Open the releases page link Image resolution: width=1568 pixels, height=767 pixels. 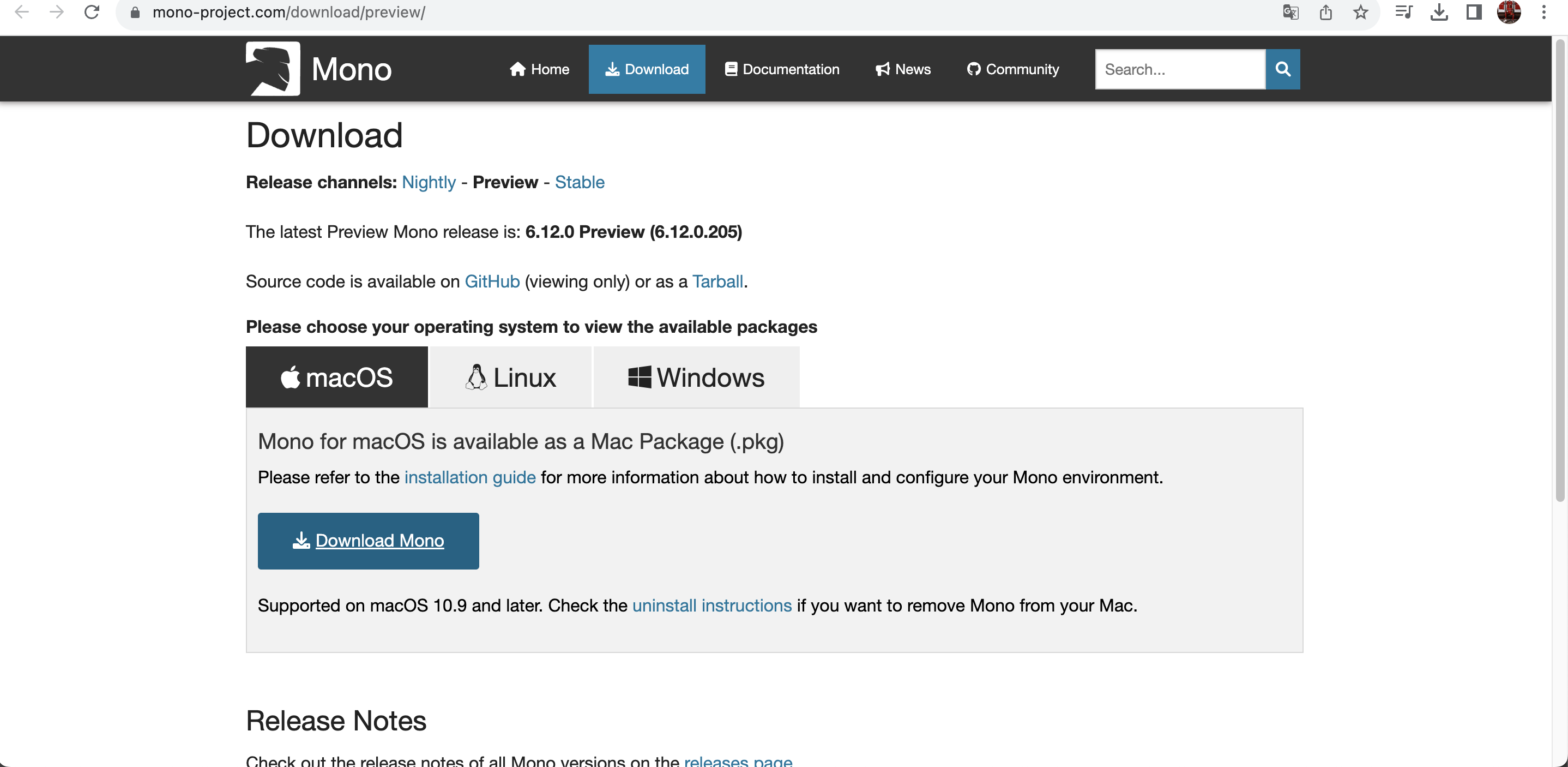click(x=738, y=760)
